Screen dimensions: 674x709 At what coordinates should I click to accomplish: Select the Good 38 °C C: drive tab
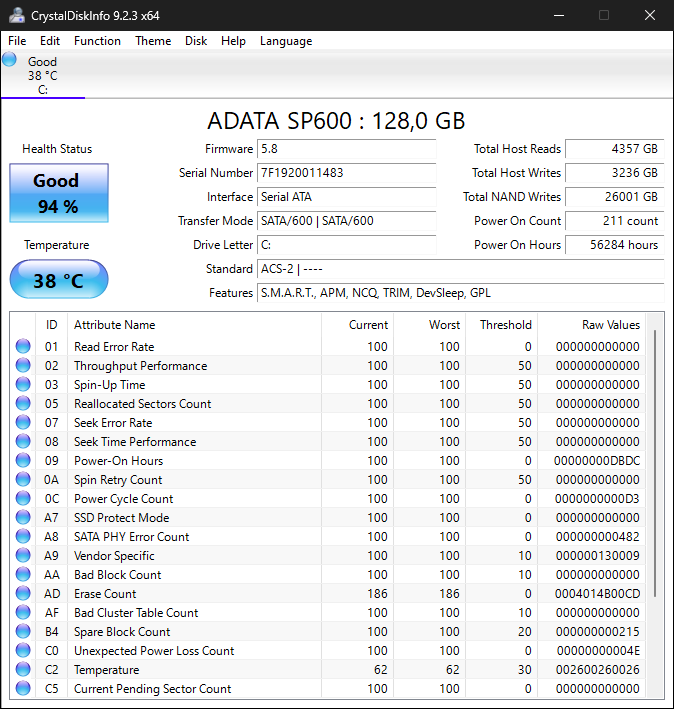[42, 75]
